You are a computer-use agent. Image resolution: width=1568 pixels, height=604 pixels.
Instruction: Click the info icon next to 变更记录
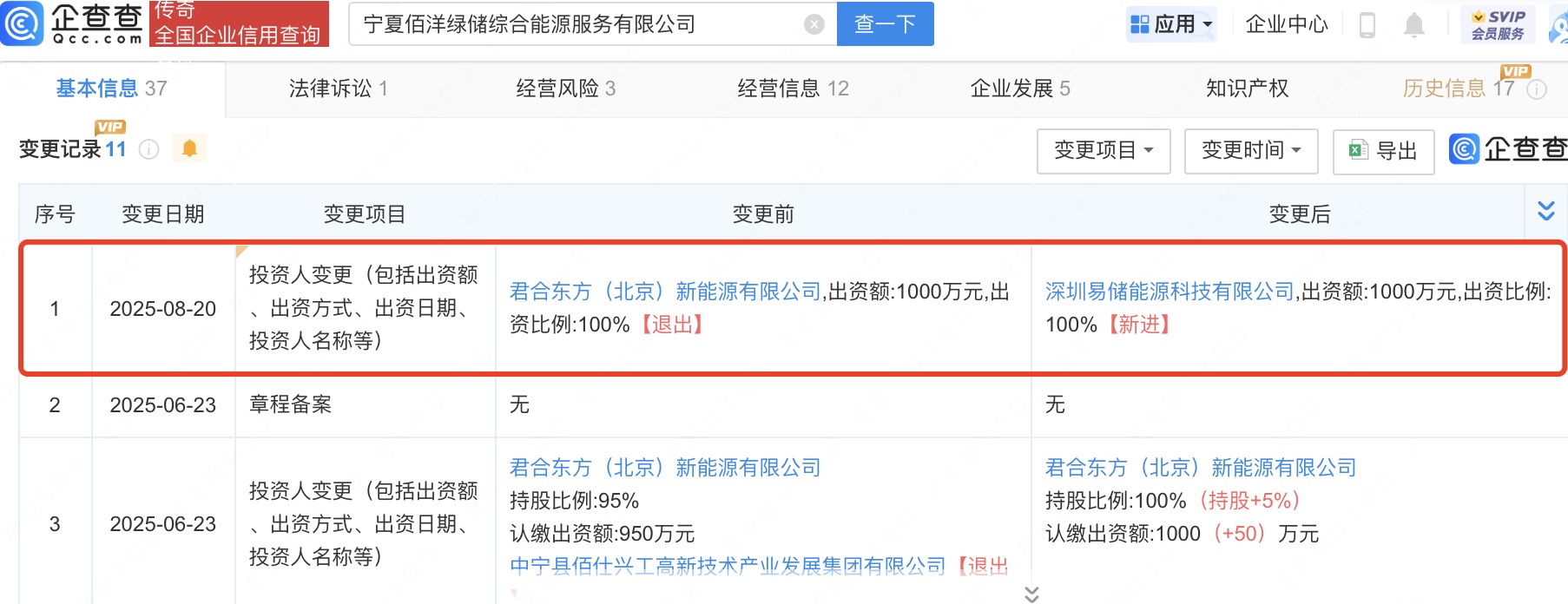(x=149, y=149)
